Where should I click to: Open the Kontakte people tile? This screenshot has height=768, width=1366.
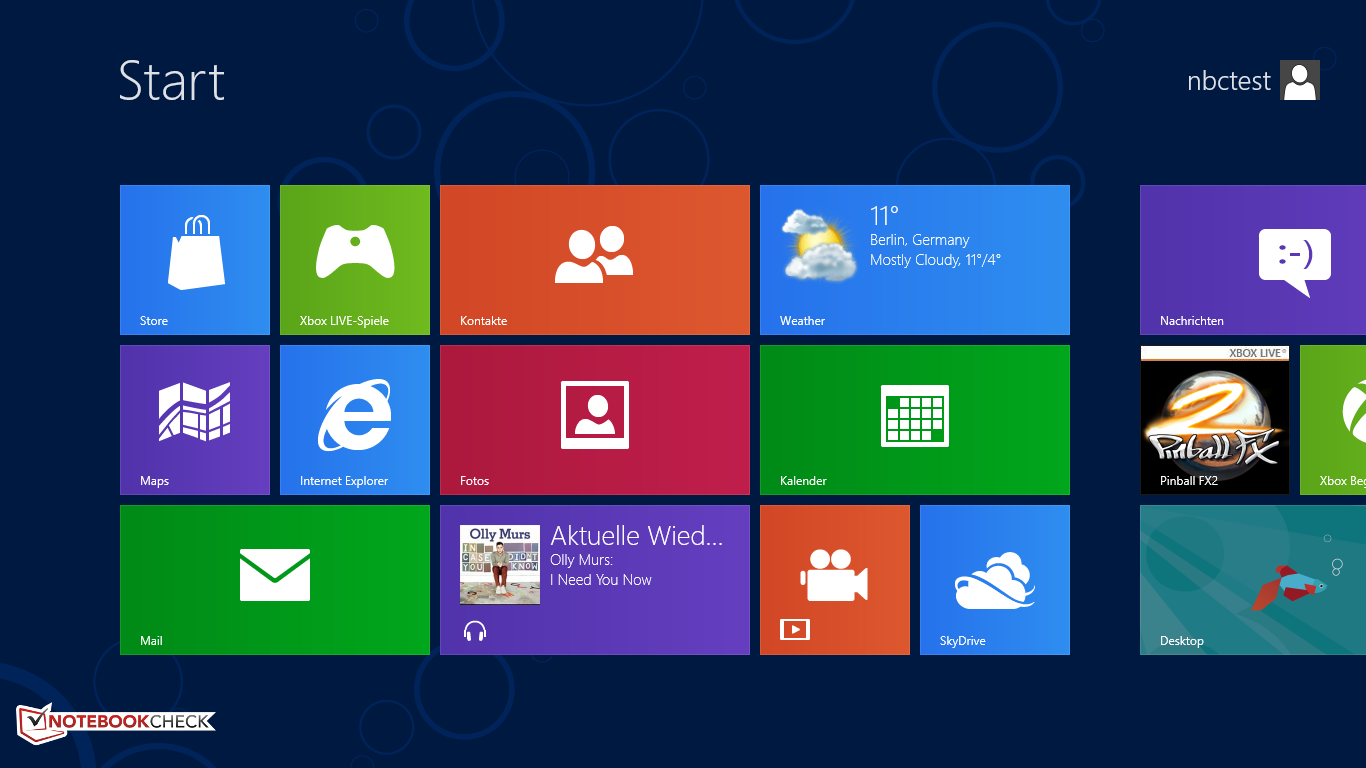595,260
